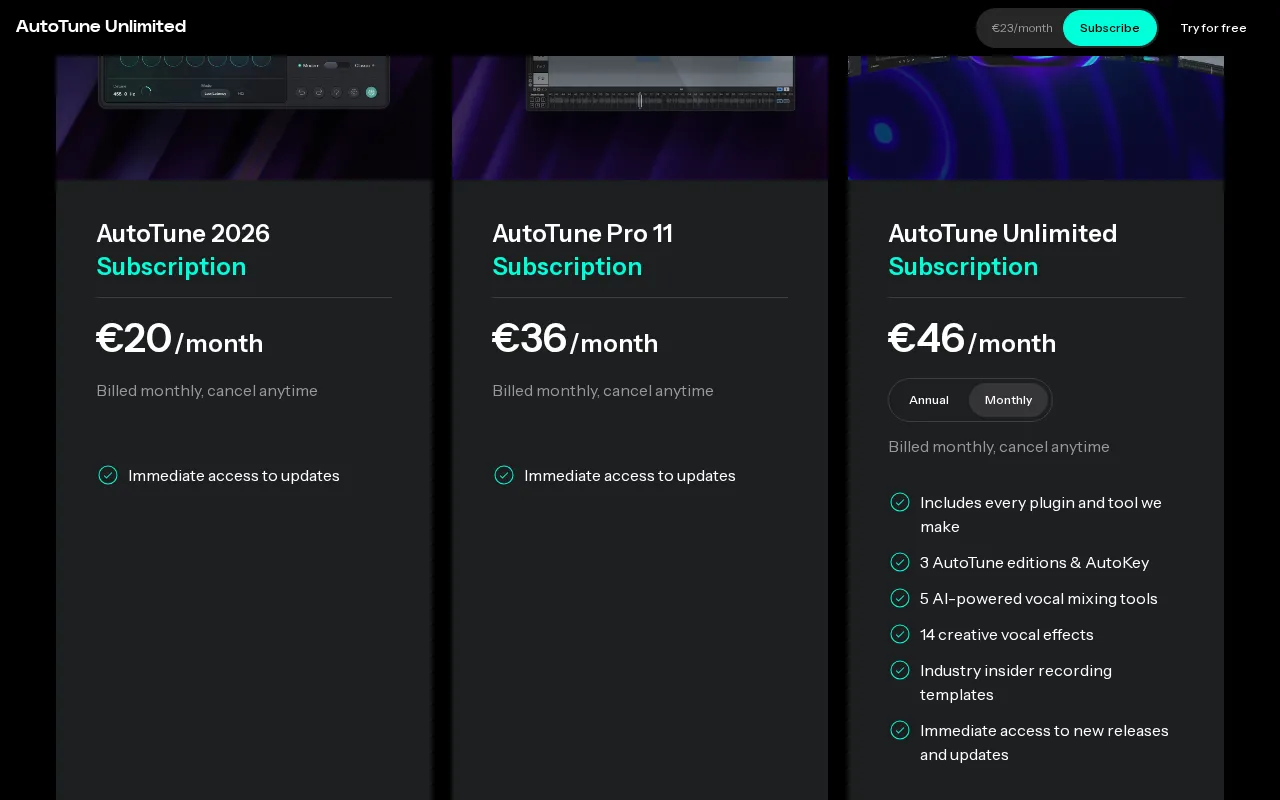Click the €20/month price
The width and height of the screenshot is (1280, 800).
pyautogui.click(x=180, y=339)
